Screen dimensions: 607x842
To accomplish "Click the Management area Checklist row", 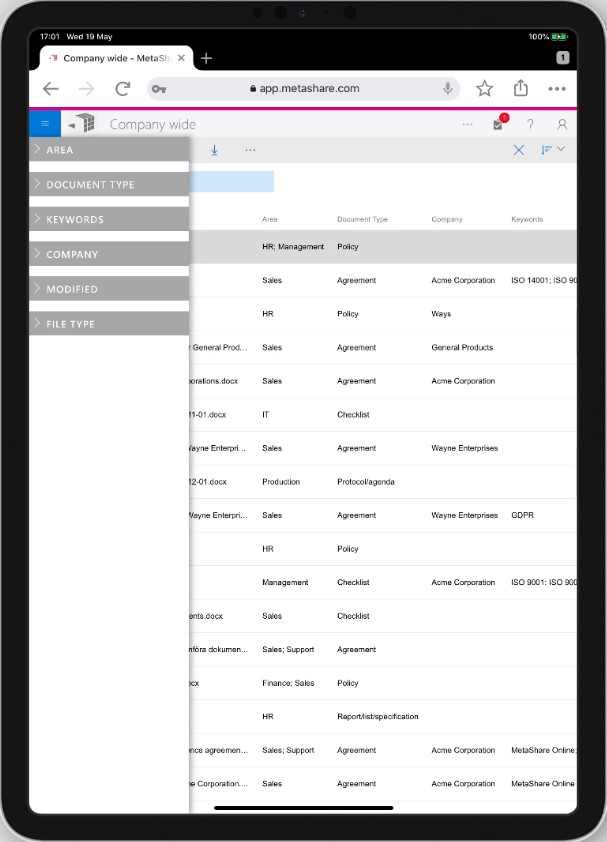I will (x=383, y=582).
